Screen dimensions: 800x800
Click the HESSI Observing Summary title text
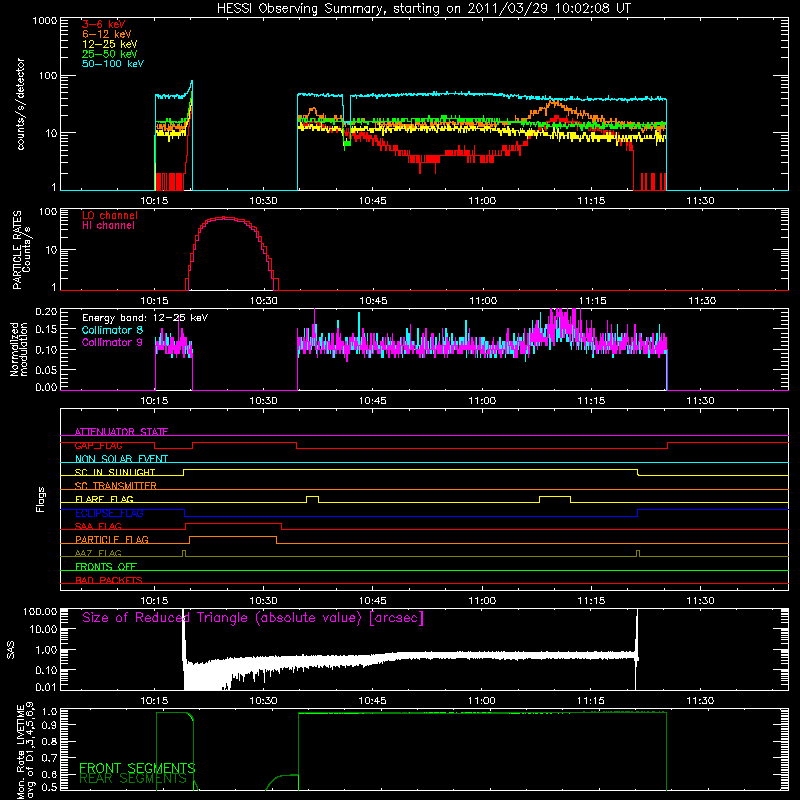423,9
